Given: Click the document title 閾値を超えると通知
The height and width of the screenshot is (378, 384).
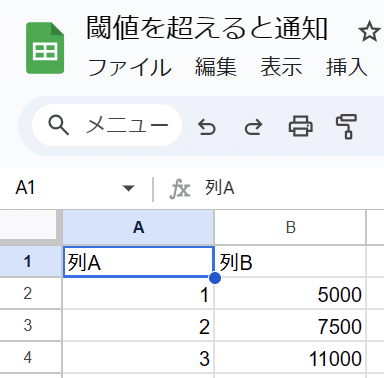Looking at the screenshot, I should click(x=207, y=28).
